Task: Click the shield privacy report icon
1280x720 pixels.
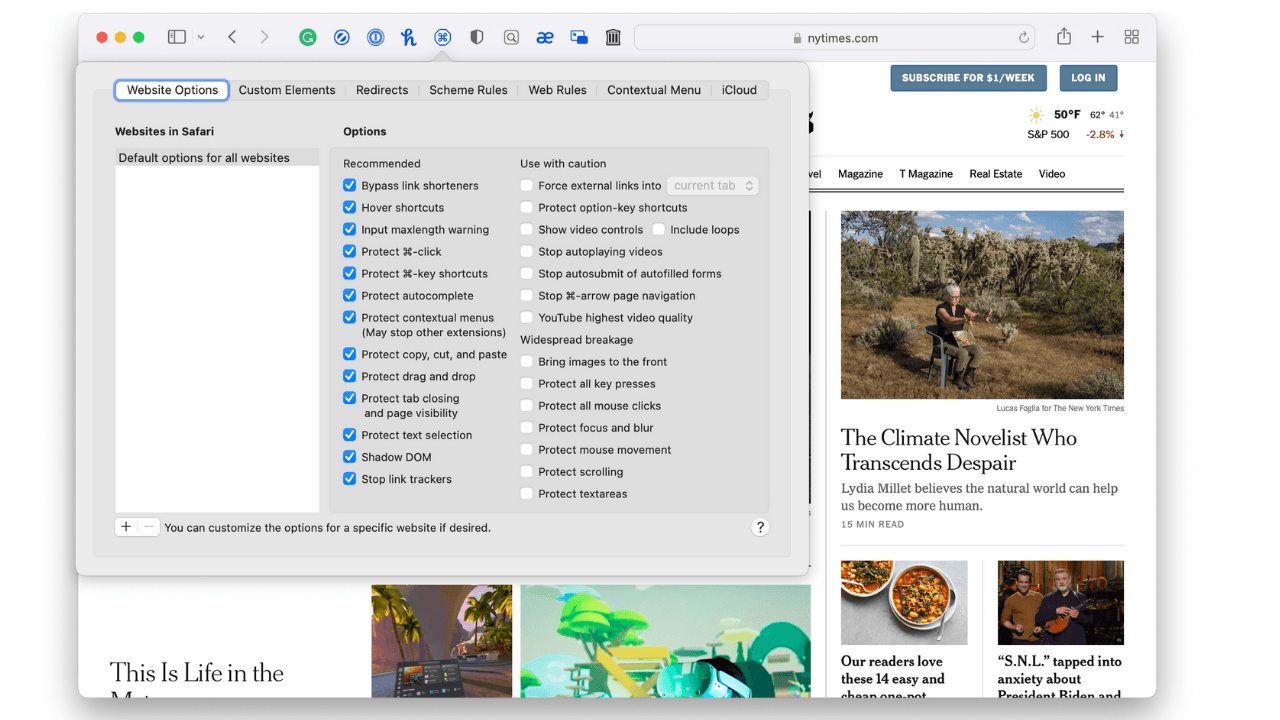Action: click(x=477, y=37)
